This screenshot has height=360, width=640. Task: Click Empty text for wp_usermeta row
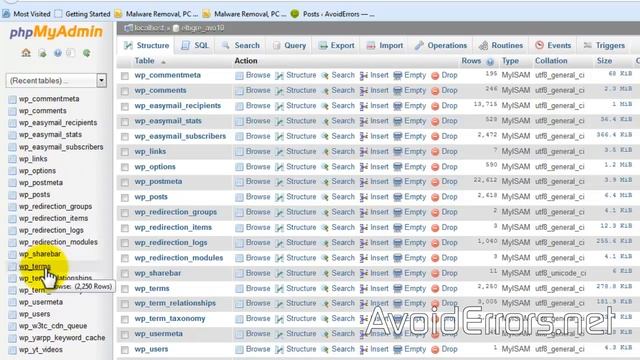point(415,334)
